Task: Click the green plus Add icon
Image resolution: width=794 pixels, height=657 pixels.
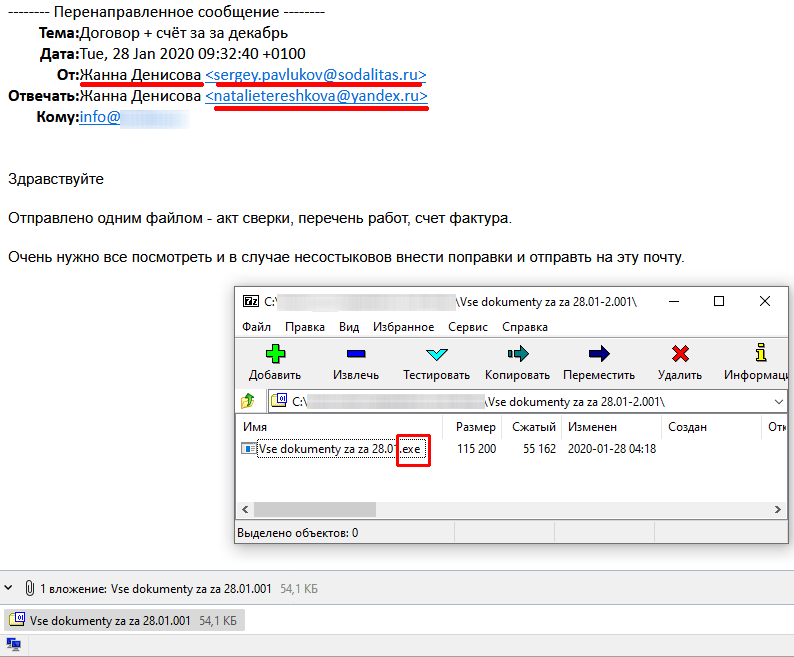Action: coord(274,354)
